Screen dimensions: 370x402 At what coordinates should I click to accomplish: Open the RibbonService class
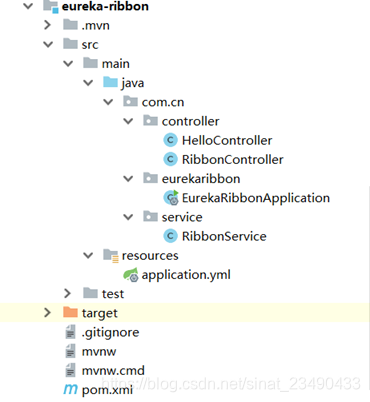pos(224,236)
